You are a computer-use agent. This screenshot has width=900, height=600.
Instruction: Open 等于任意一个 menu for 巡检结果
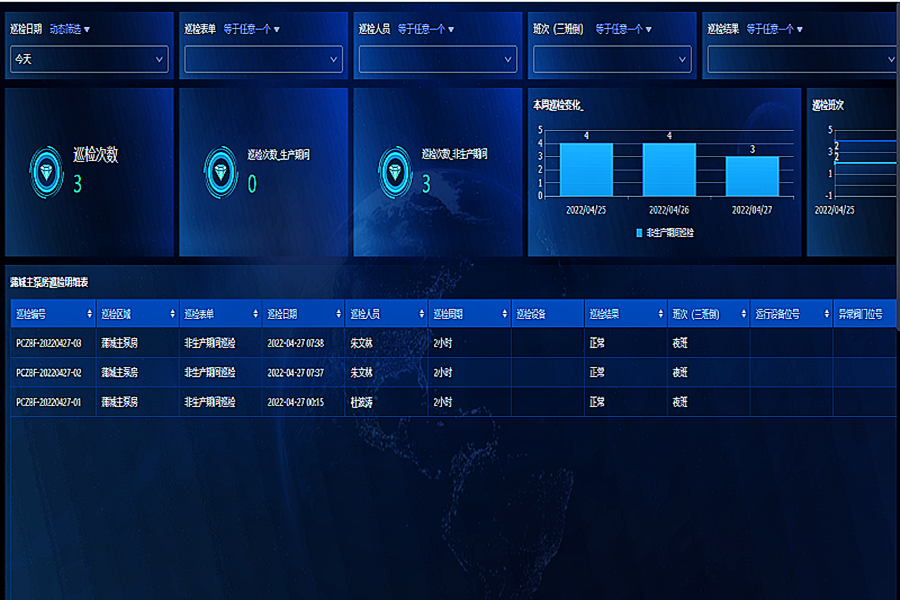[x=772, y=29]
